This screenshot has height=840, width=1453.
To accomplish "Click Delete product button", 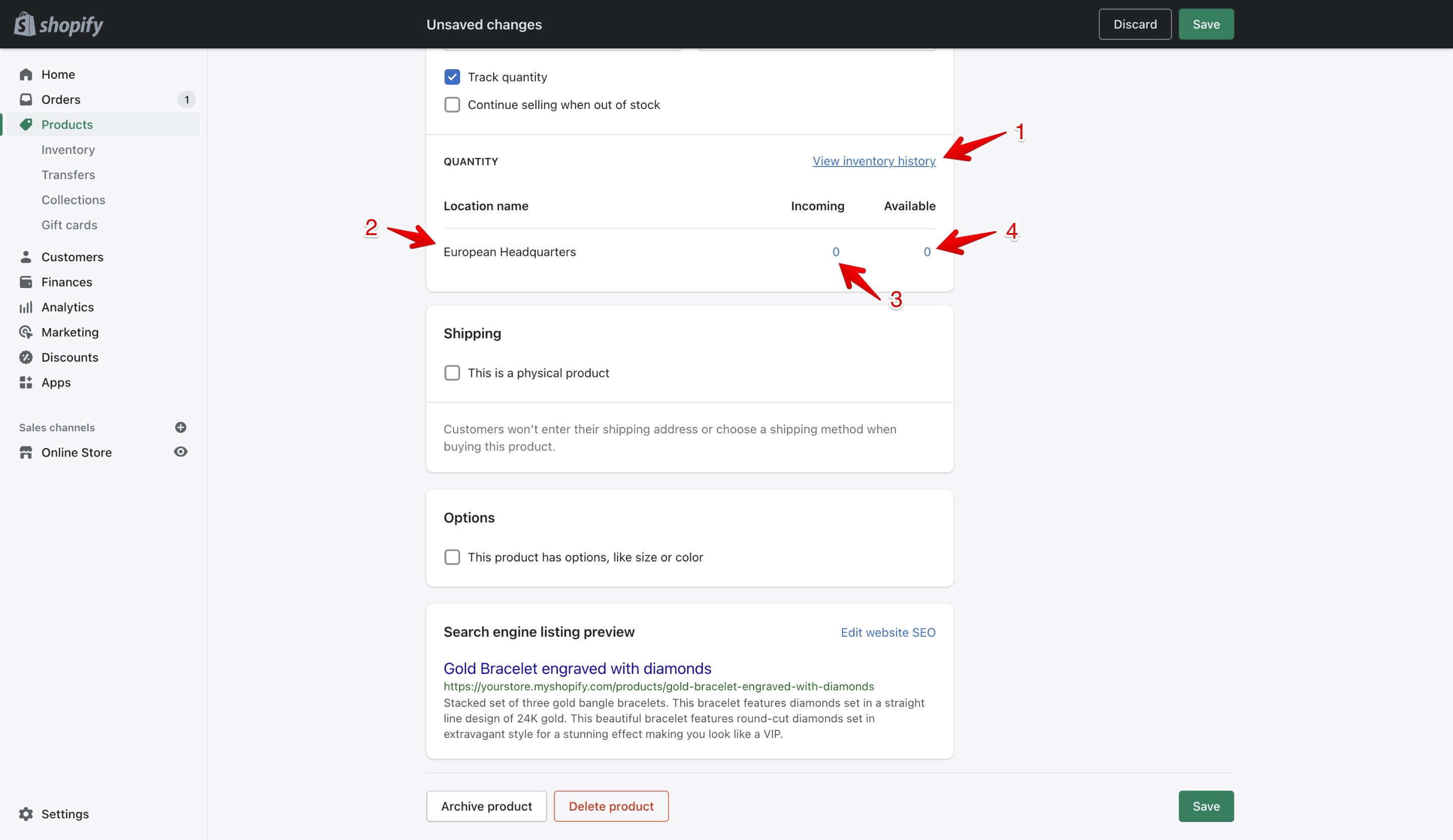I will coord(610,806).
